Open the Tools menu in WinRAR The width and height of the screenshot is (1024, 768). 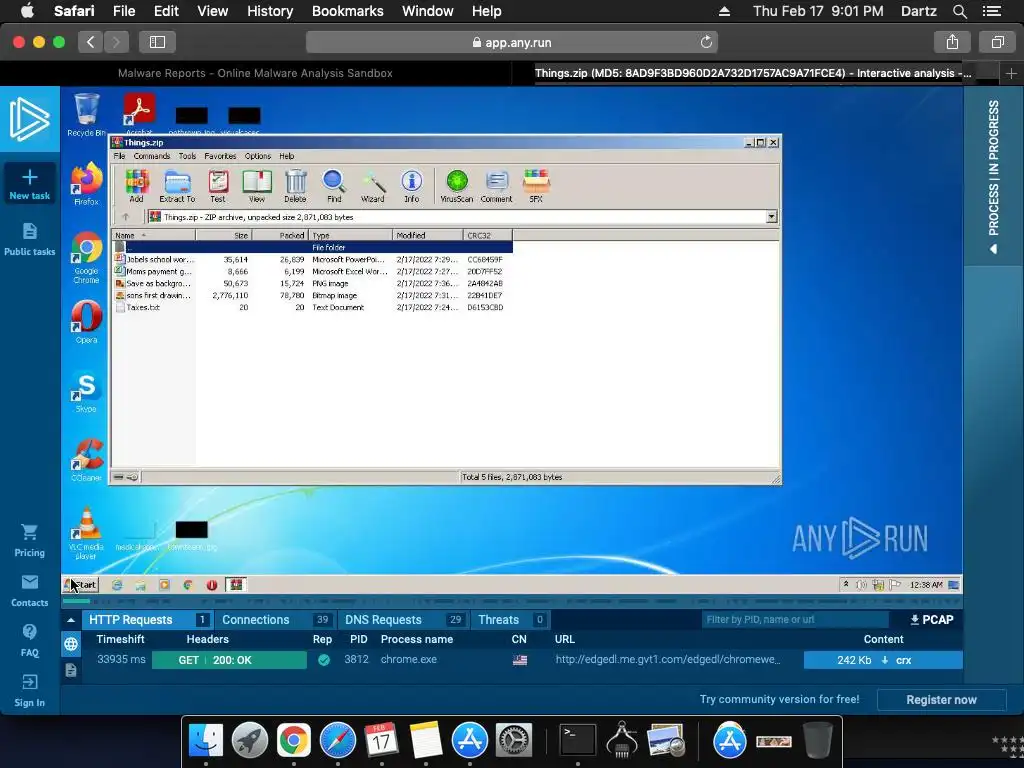pyautogui.click(x=187, y=156)
